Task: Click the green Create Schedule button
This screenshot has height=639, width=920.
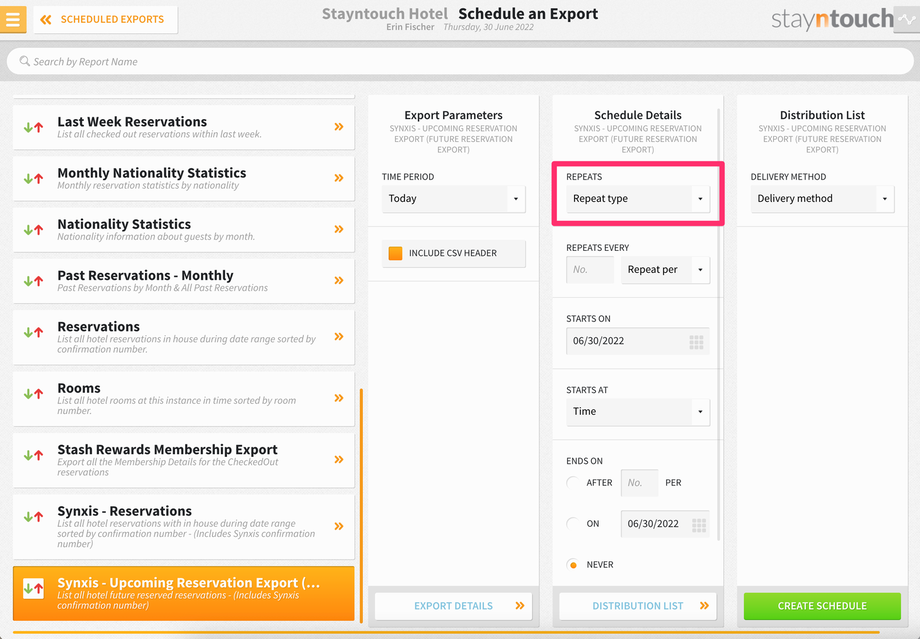Action: click(x=822, y=606)
